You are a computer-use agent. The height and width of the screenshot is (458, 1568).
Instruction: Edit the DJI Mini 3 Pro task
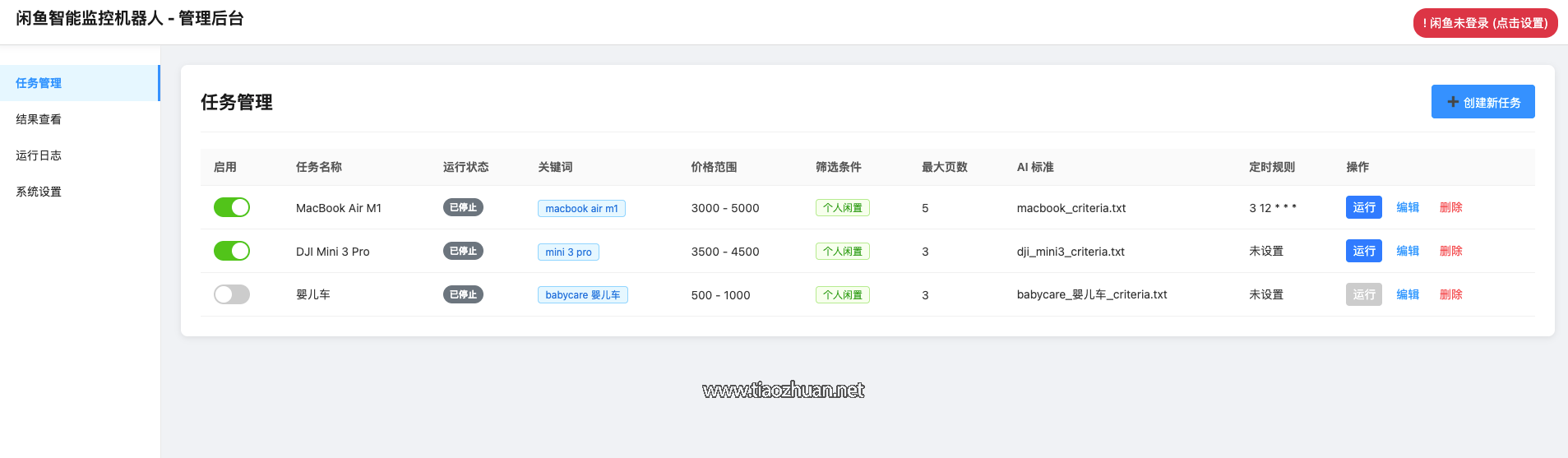1408,251
